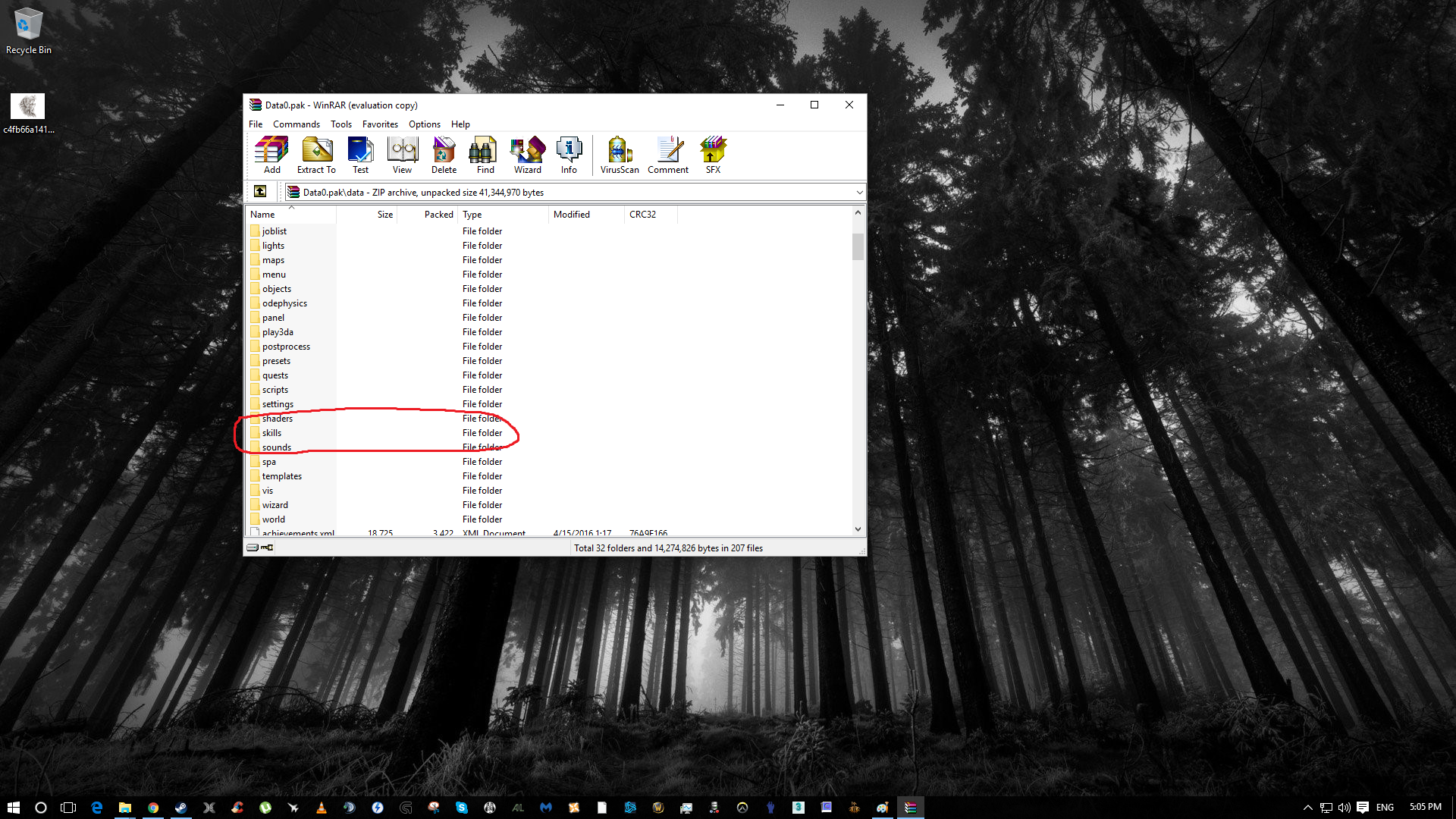Expand the archive path dropdown

tap(858, 193)
